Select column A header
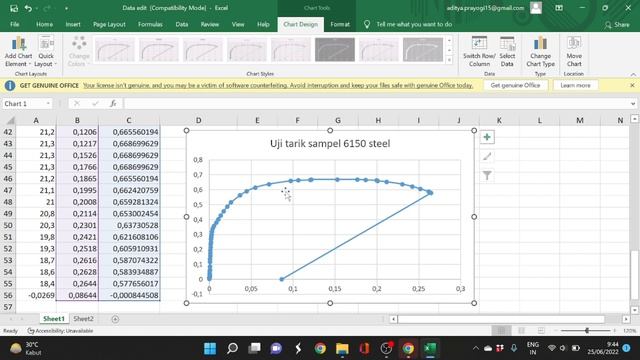This screenshot has height=360, width=640. point(36,120)
